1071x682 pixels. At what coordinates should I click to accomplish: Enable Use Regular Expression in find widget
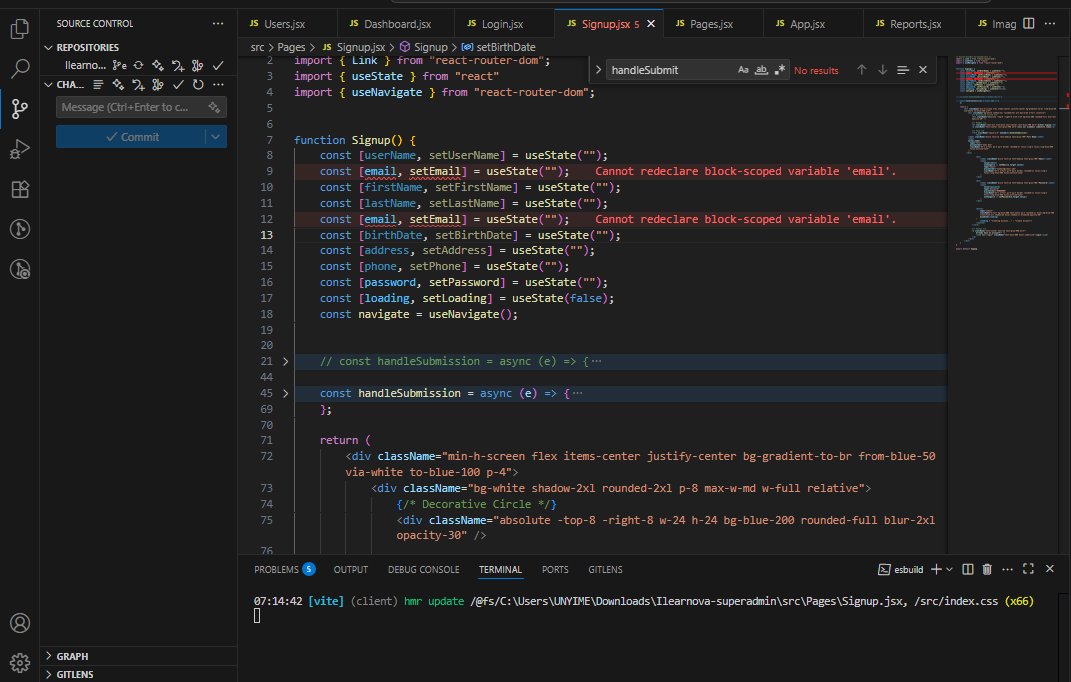(x=779, y=70)
